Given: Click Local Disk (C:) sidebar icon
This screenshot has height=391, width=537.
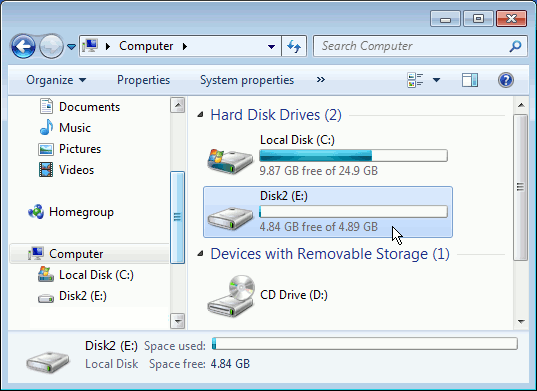Looking at the screenshot, I should pyautogui.click(x=46, y=274).
